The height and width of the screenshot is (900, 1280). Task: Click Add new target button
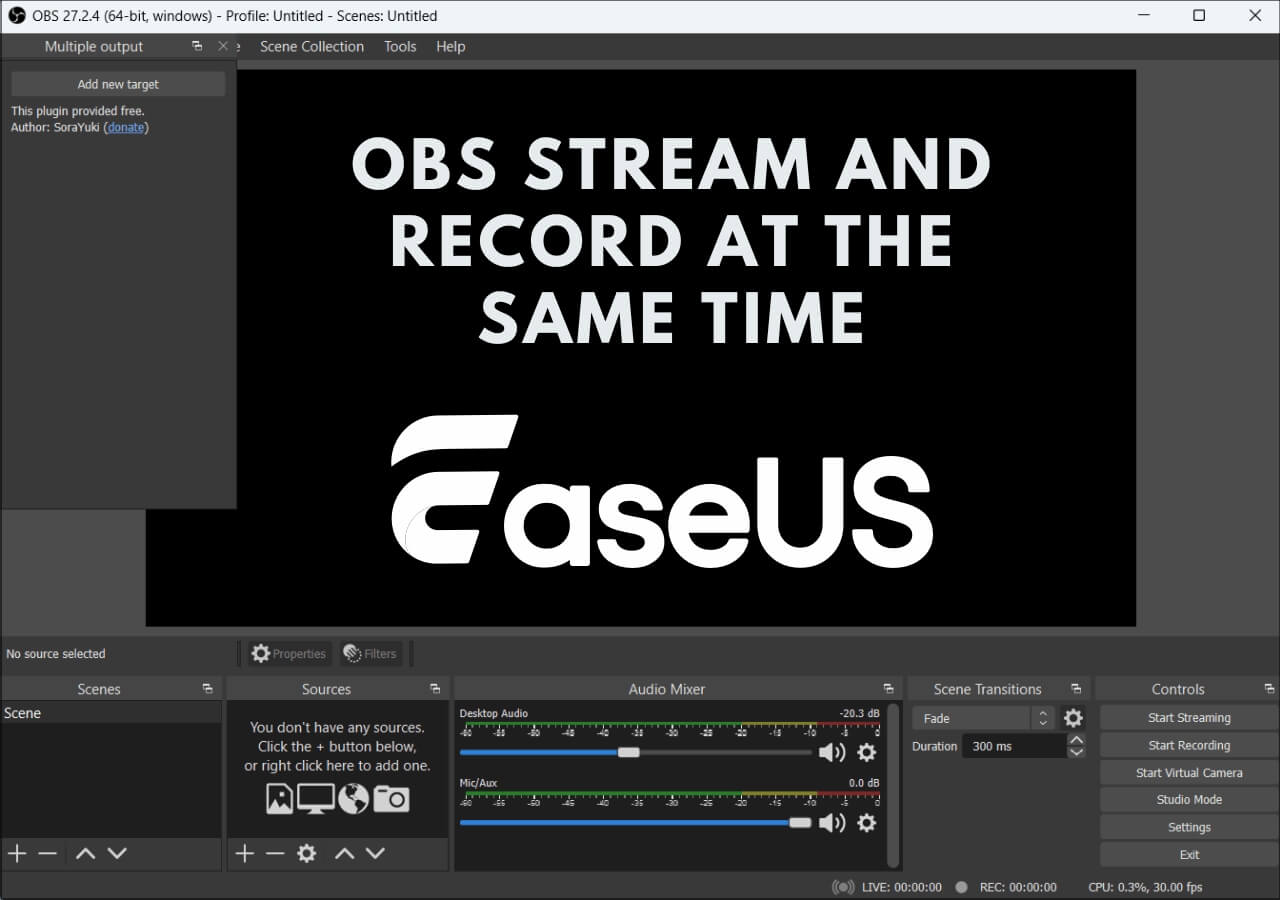pos(118,84)
